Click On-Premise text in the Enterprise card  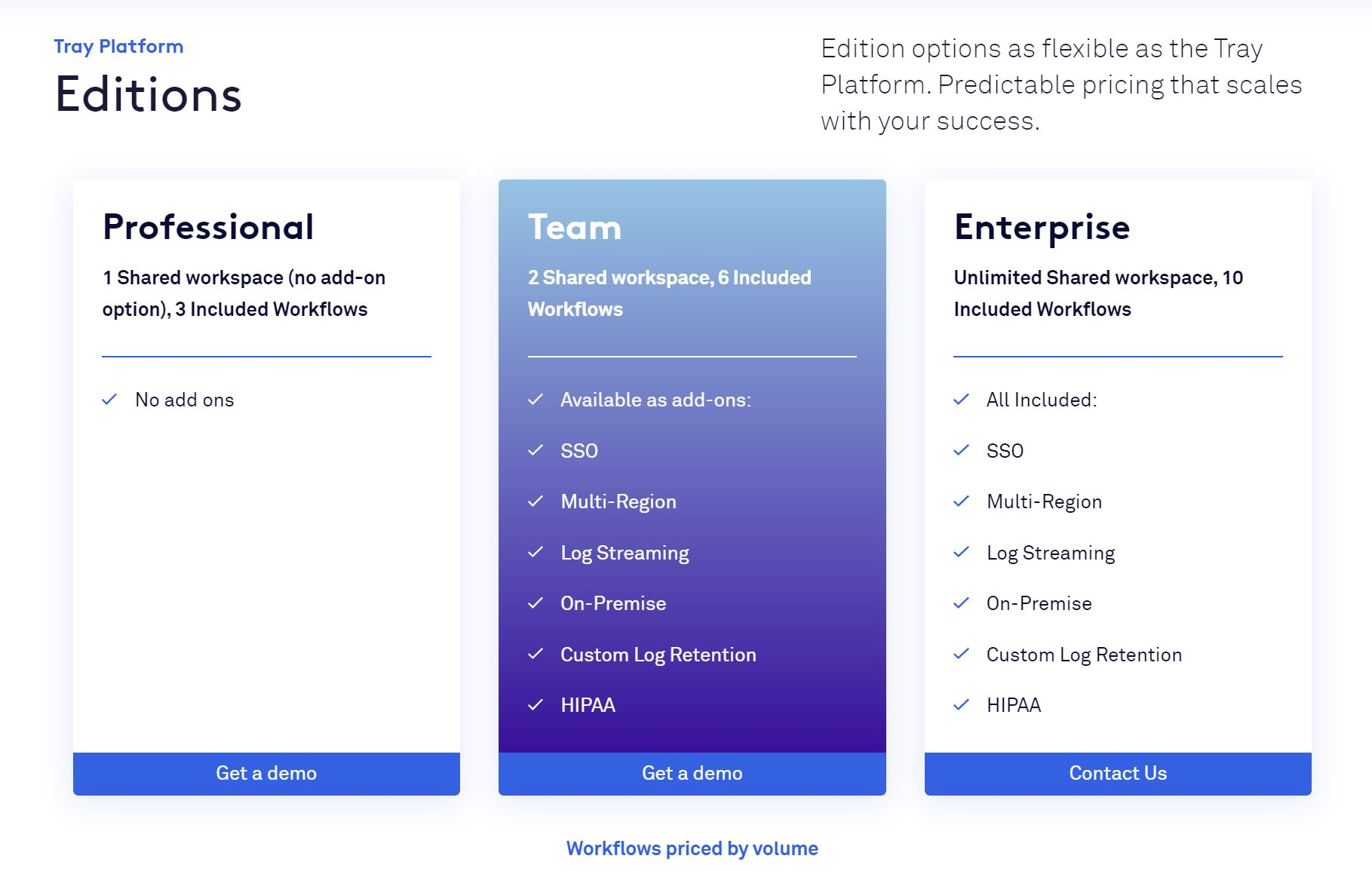click(x=1039, y=603)
